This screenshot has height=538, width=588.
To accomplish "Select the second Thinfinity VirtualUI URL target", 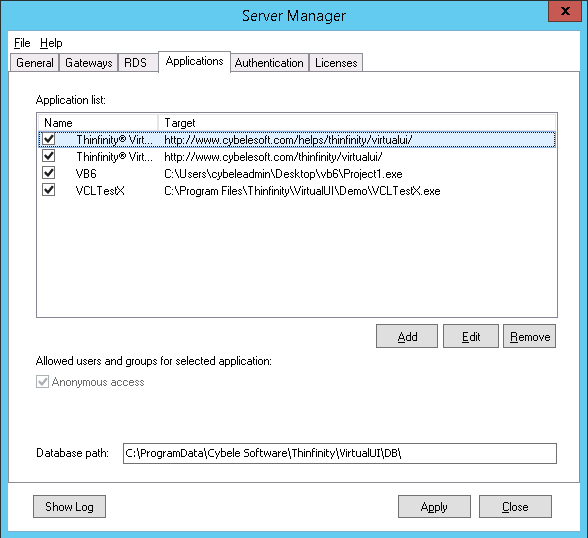I will 273,157.
